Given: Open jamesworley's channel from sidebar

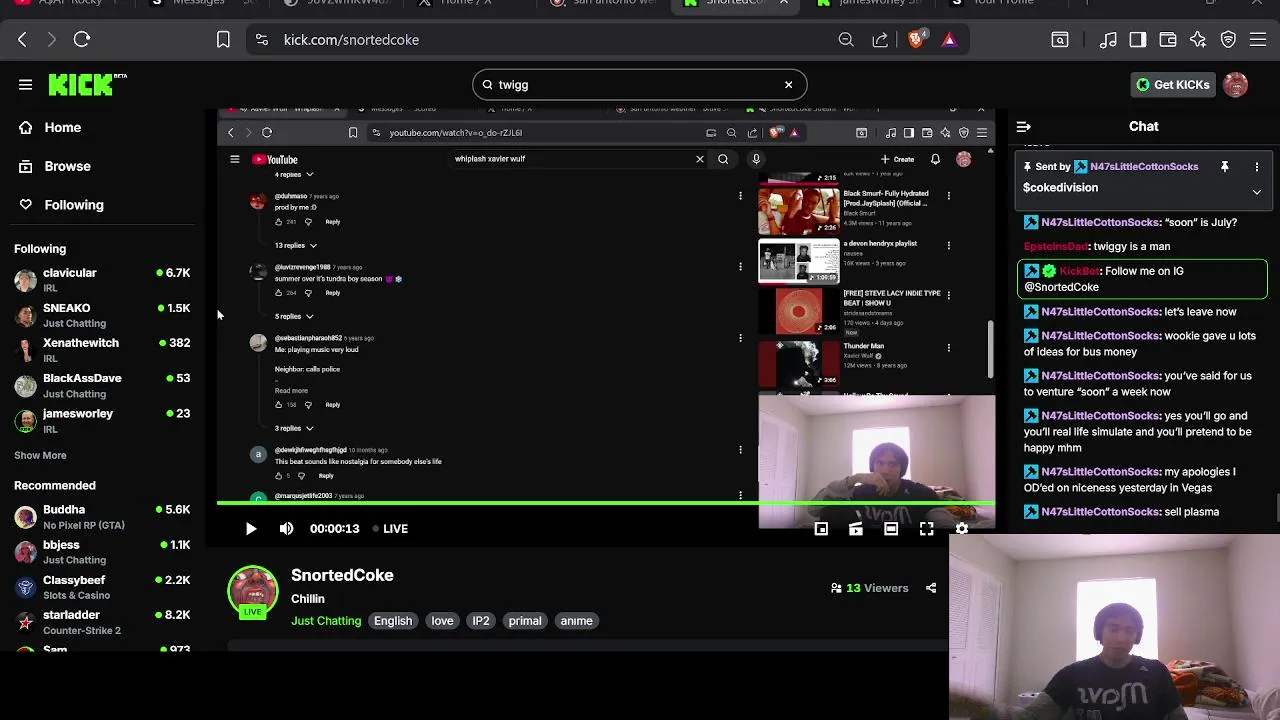Looking at the screenshot, I should [x=102, y=420].
